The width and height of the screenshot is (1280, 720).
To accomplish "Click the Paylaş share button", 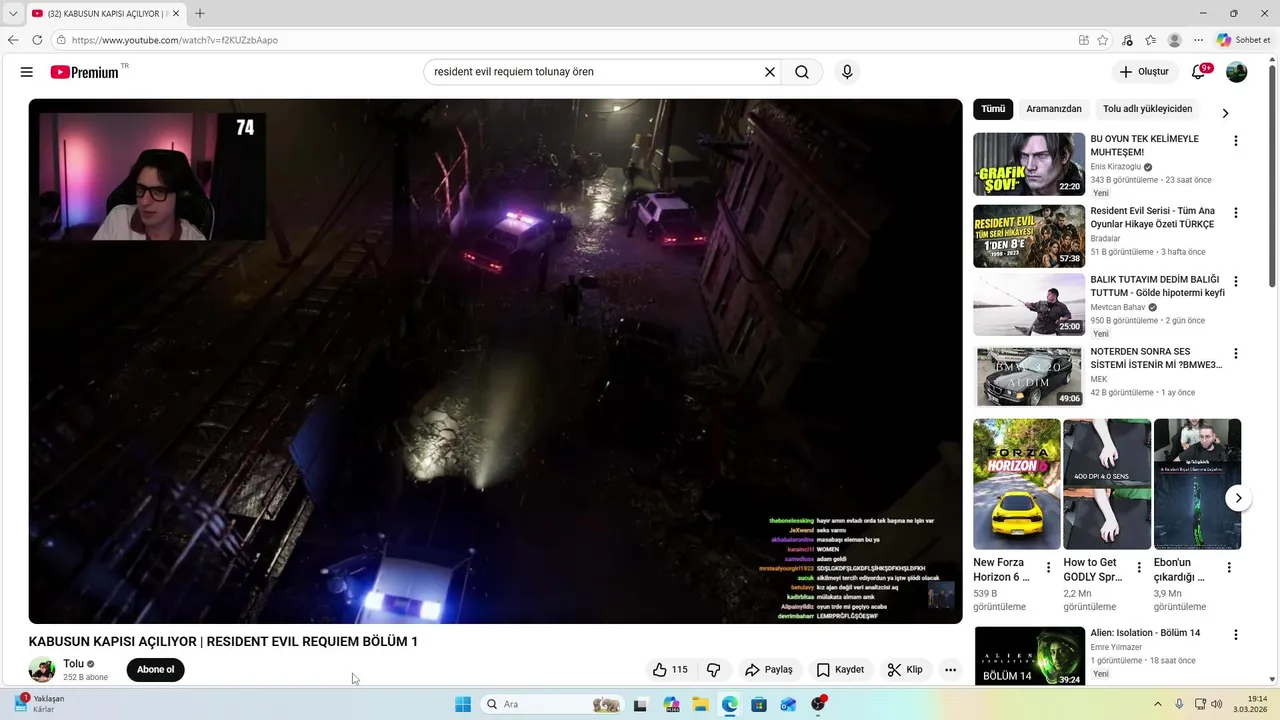I will tap(768, 670).
